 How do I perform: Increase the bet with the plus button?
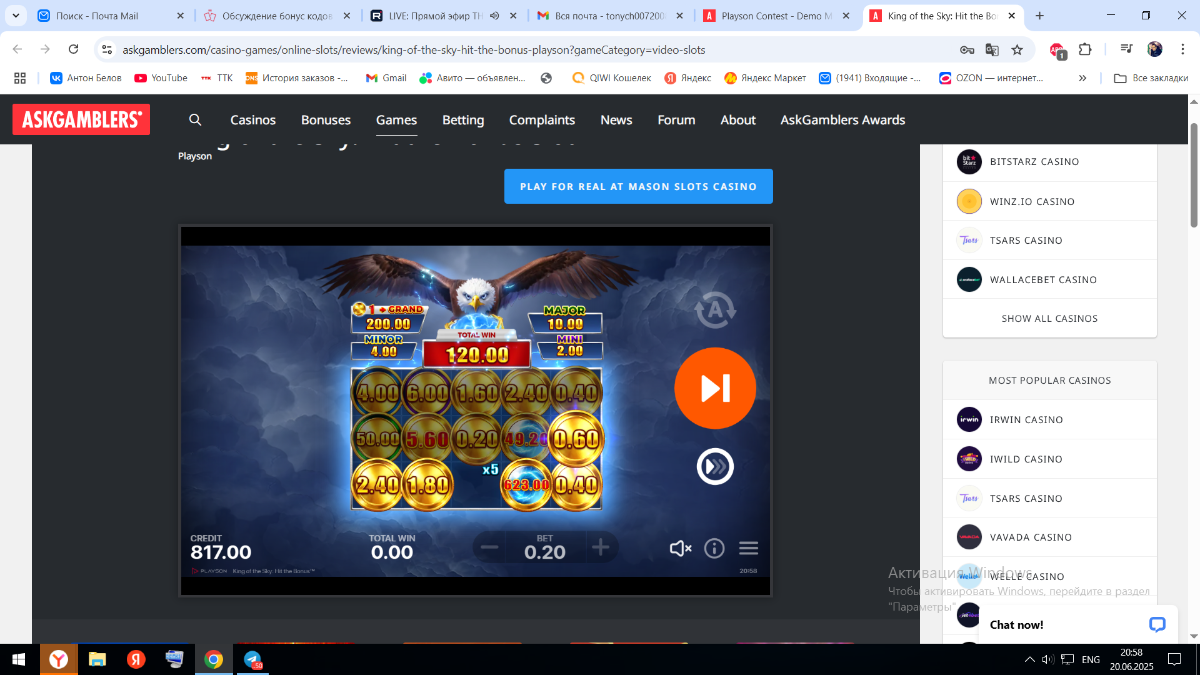(x=600, y=547)
